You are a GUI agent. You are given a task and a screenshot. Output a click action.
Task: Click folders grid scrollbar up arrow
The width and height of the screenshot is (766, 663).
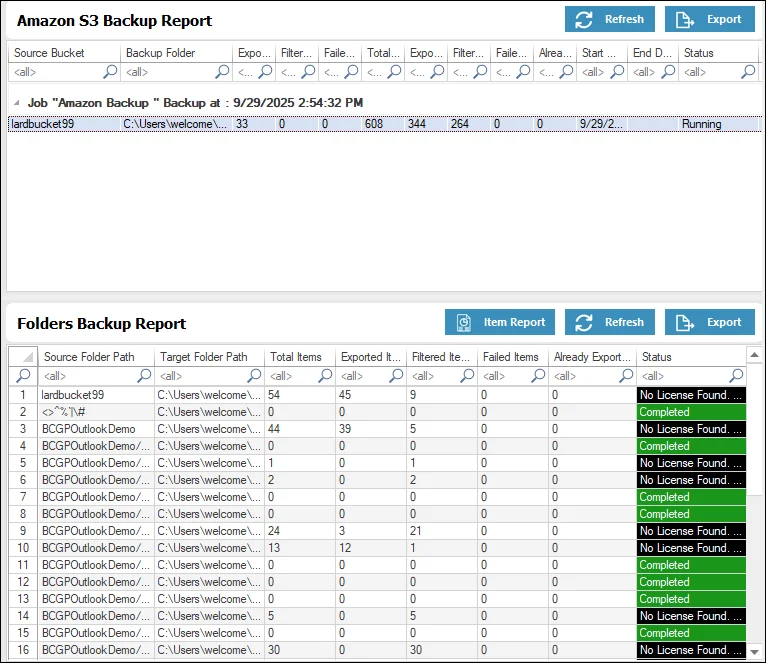[754, 355]
